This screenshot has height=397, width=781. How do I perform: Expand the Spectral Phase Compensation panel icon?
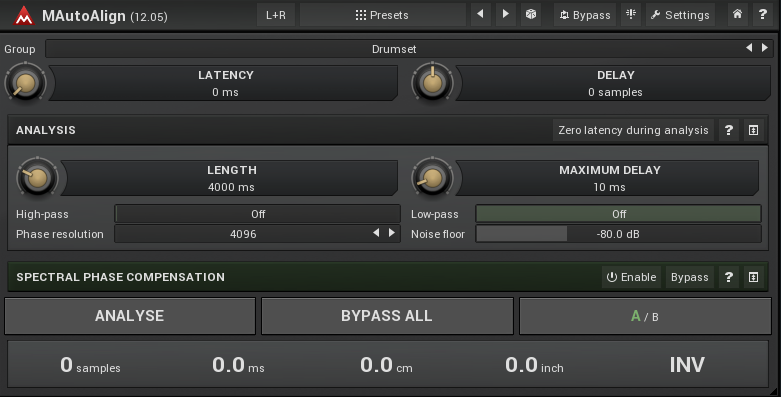tap(754, 277)
